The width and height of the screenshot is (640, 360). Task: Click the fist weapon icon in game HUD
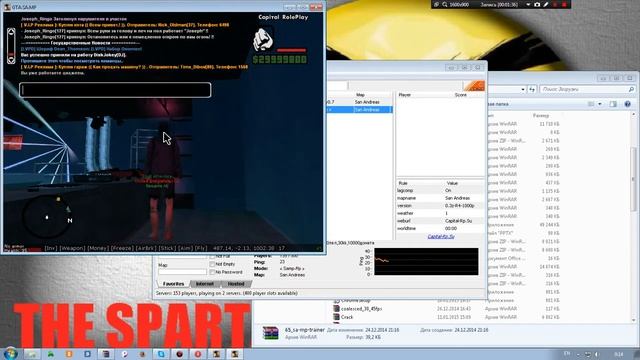pos(263,40)
